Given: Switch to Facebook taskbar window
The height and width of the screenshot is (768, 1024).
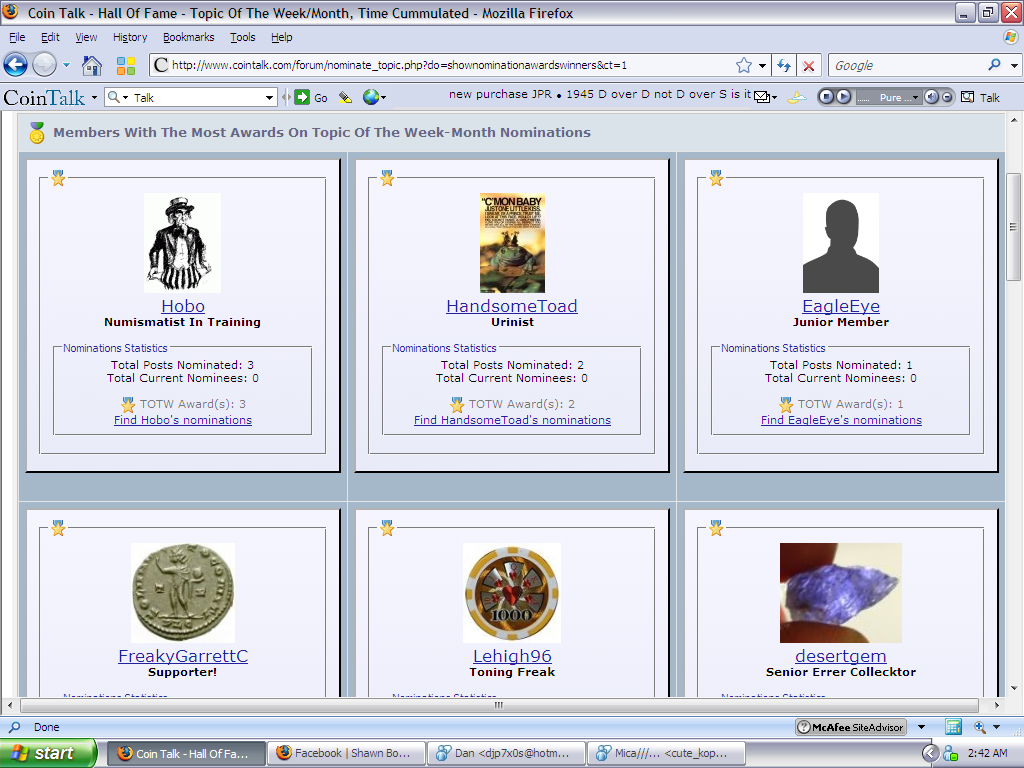Looking at the screenshot, I should click(x=346, y=754).
